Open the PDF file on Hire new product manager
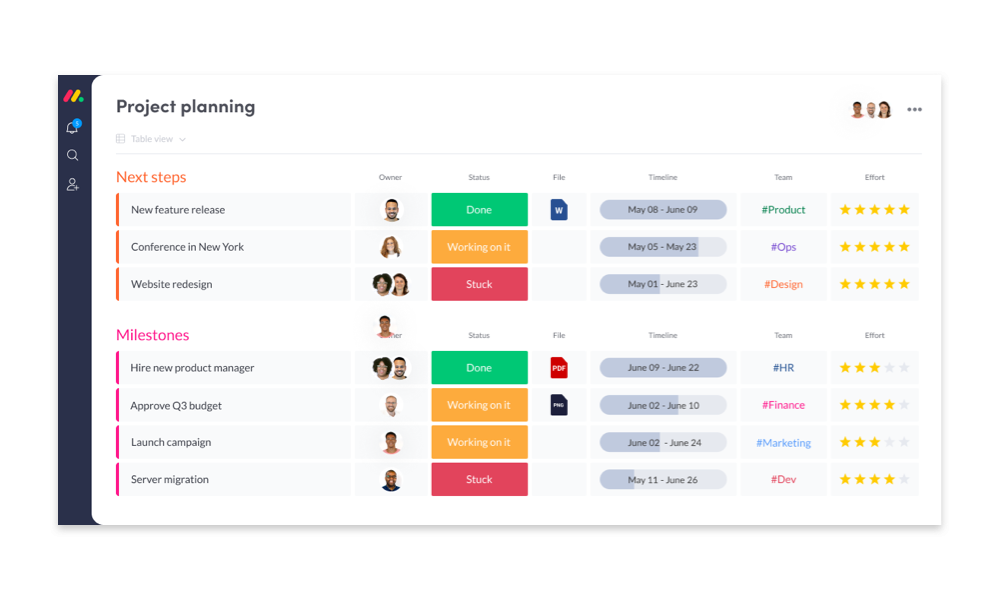This screenshot has width=1000, height=600. pos(559,368)
